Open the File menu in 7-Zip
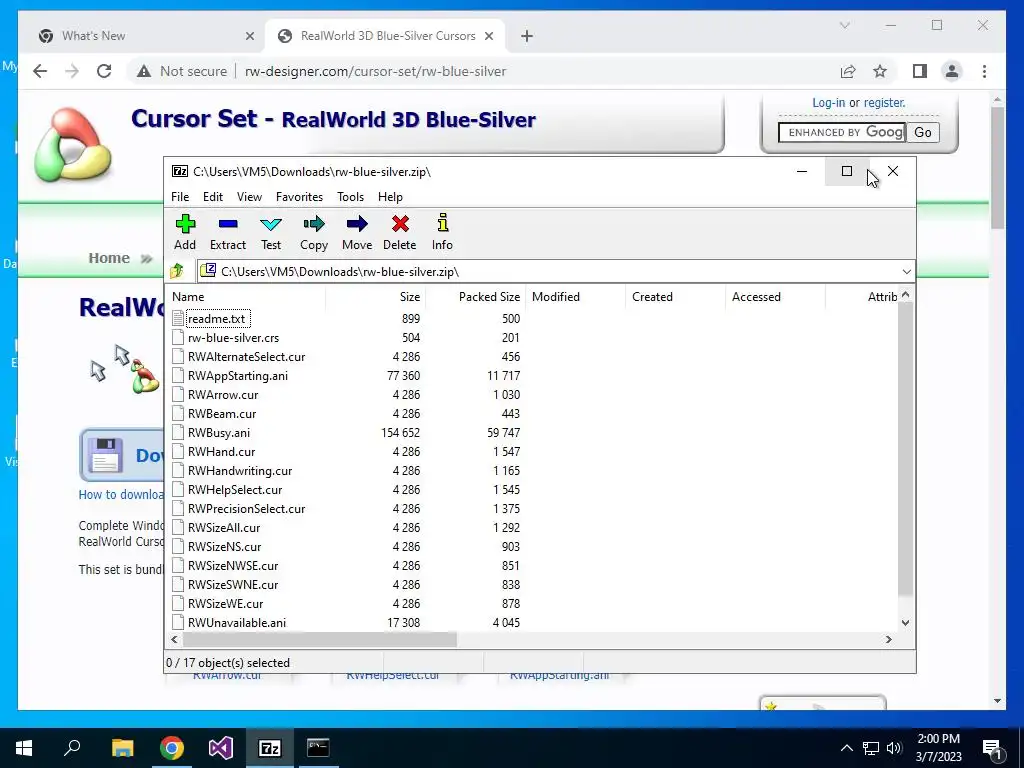The image size is (1024, 768). (x=180, y=197)
